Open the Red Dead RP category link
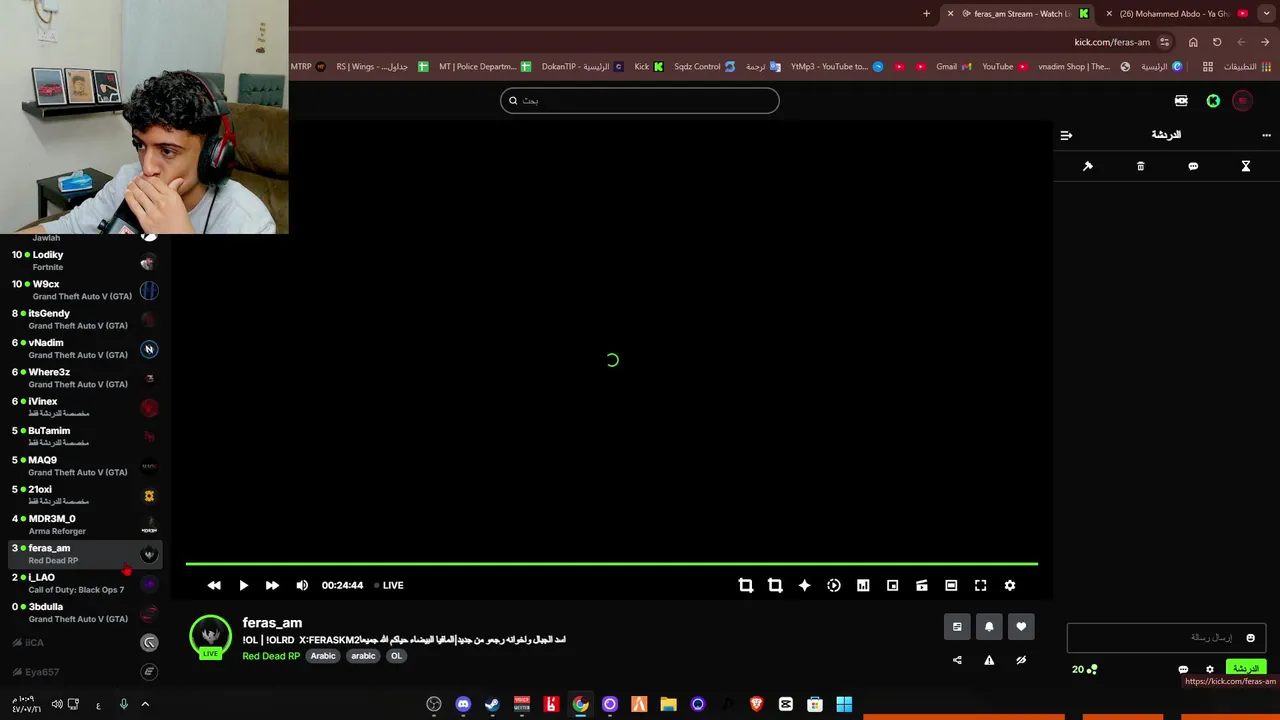Viewport: 1280px width, 720px height. (x=271, y=656)
